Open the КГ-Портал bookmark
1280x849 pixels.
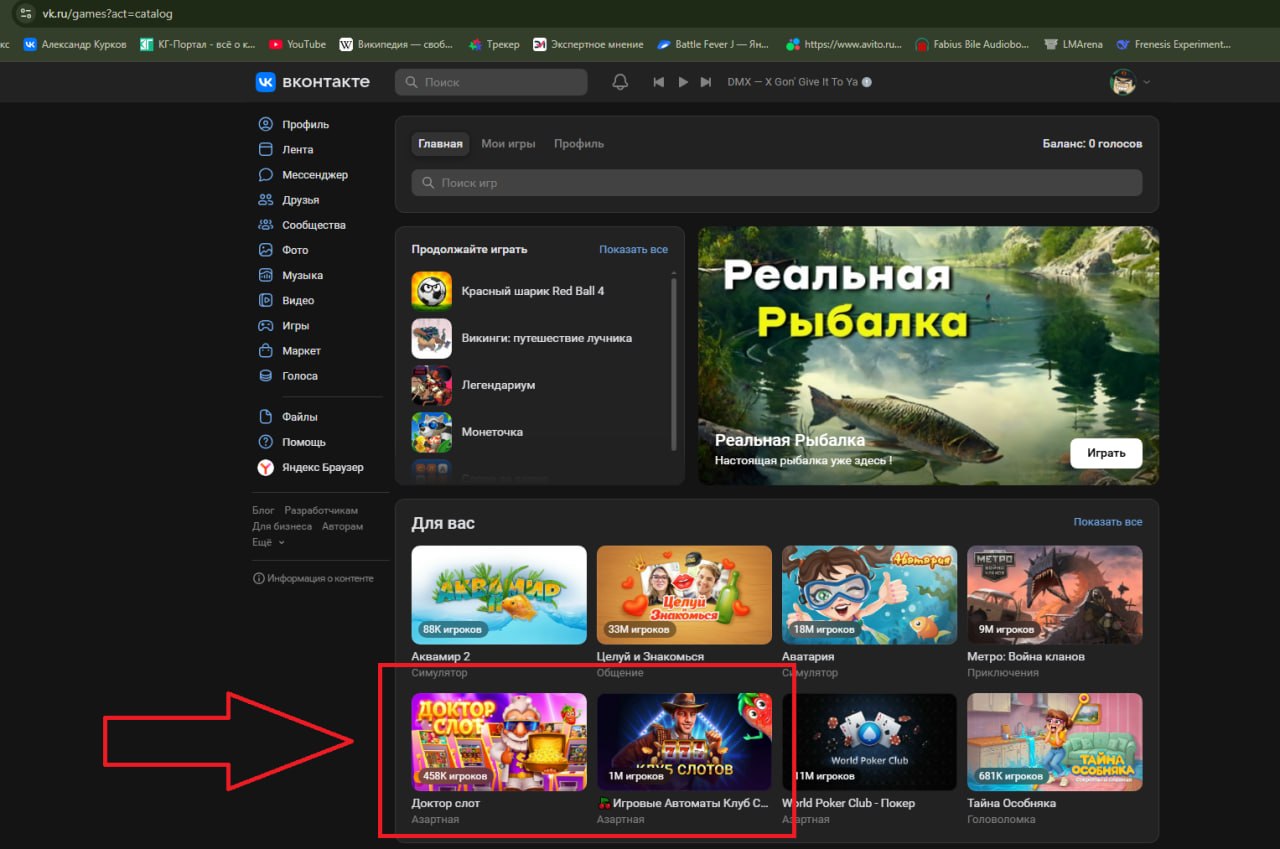click(198, 44)
